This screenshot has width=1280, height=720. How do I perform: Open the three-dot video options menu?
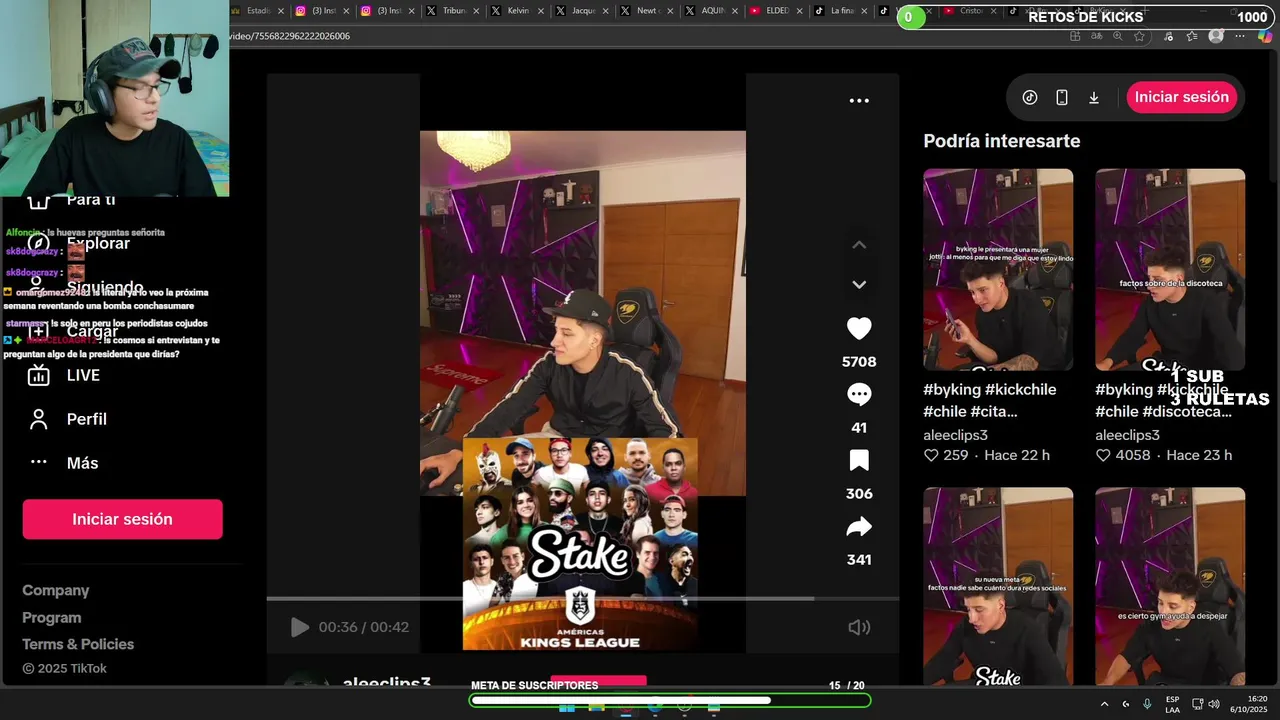click(859, 101)
